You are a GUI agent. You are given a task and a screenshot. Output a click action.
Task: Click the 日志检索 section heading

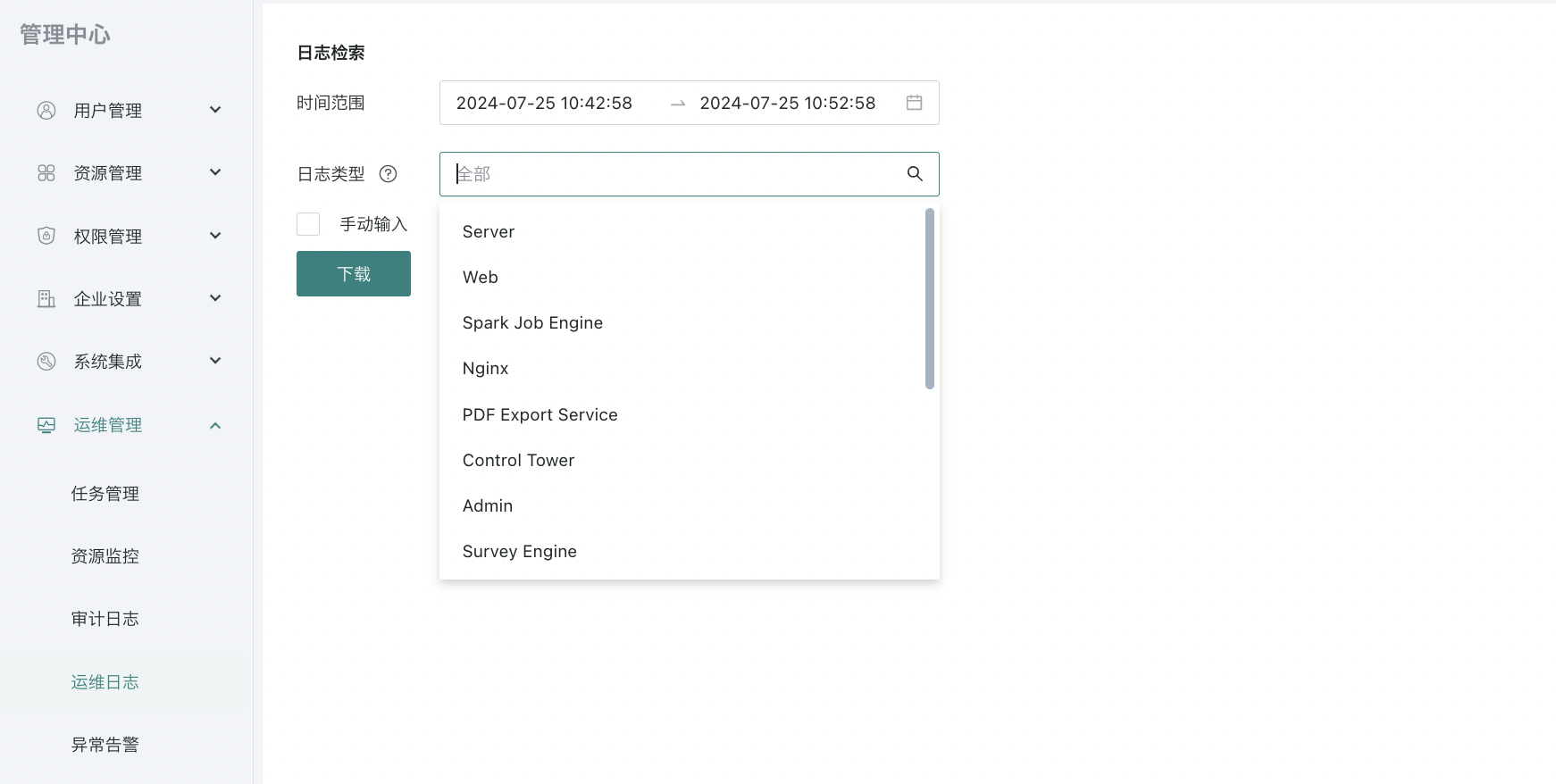(331, 53)
